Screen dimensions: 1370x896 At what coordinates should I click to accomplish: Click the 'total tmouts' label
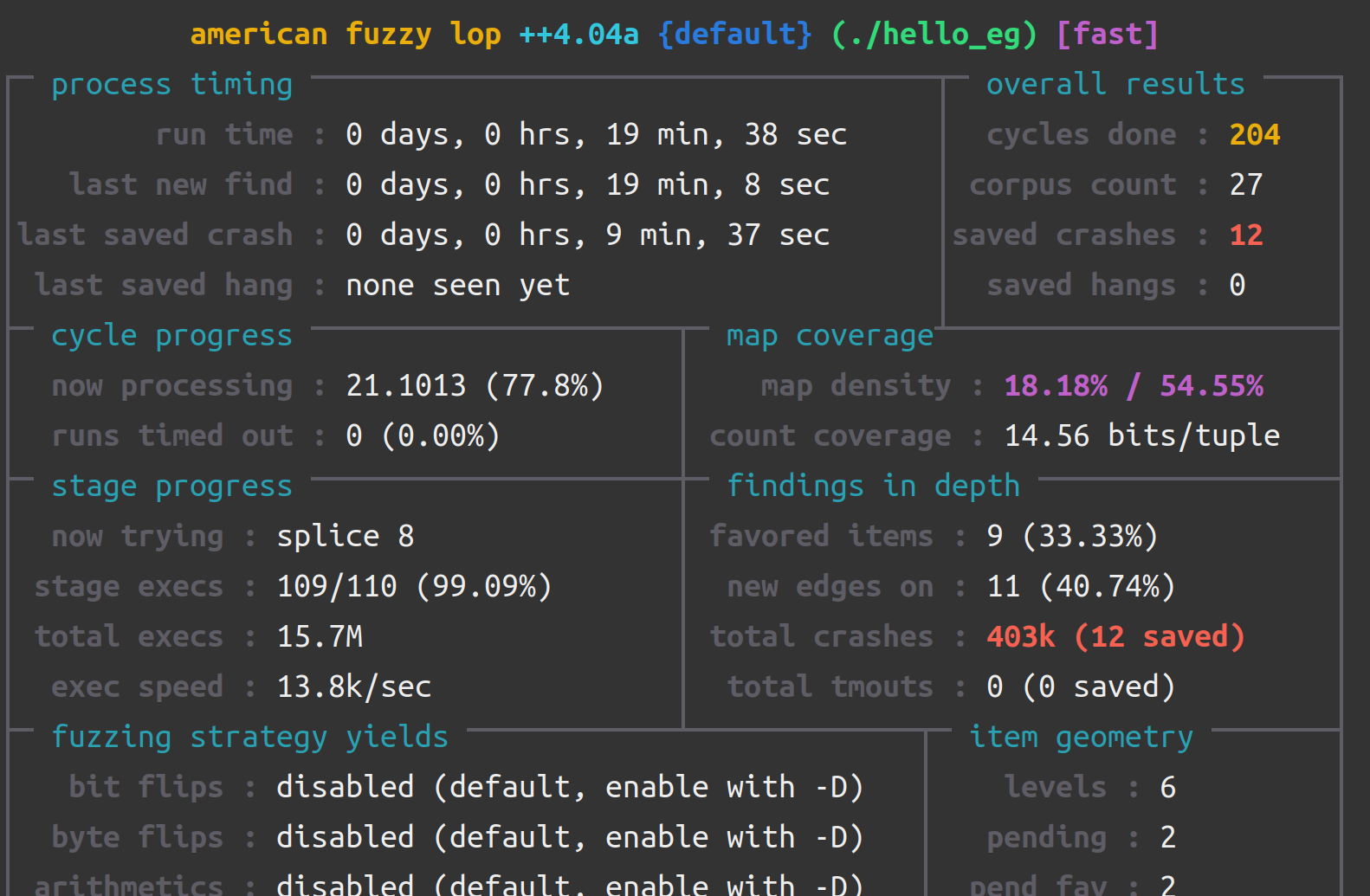point(830,687)
